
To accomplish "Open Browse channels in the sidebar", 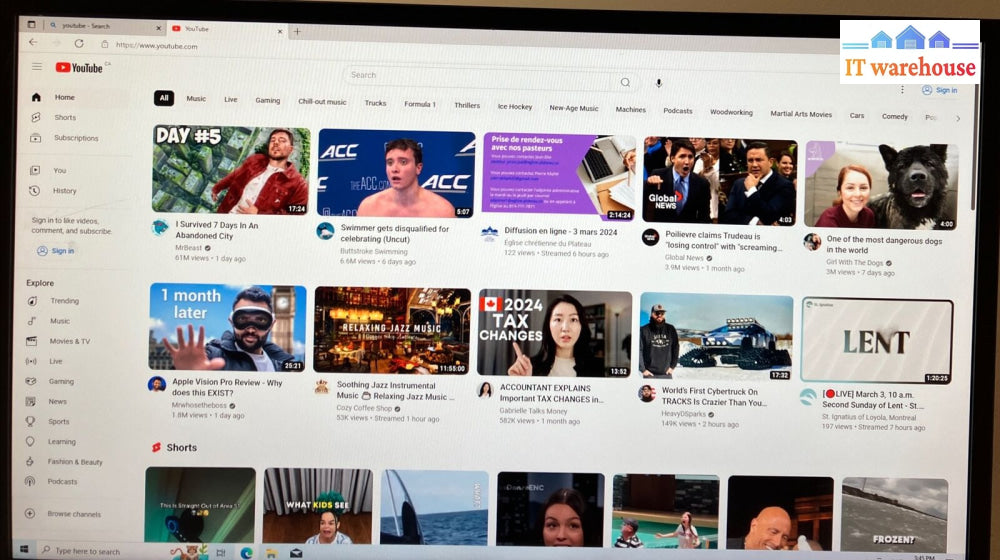I will 73,514.
